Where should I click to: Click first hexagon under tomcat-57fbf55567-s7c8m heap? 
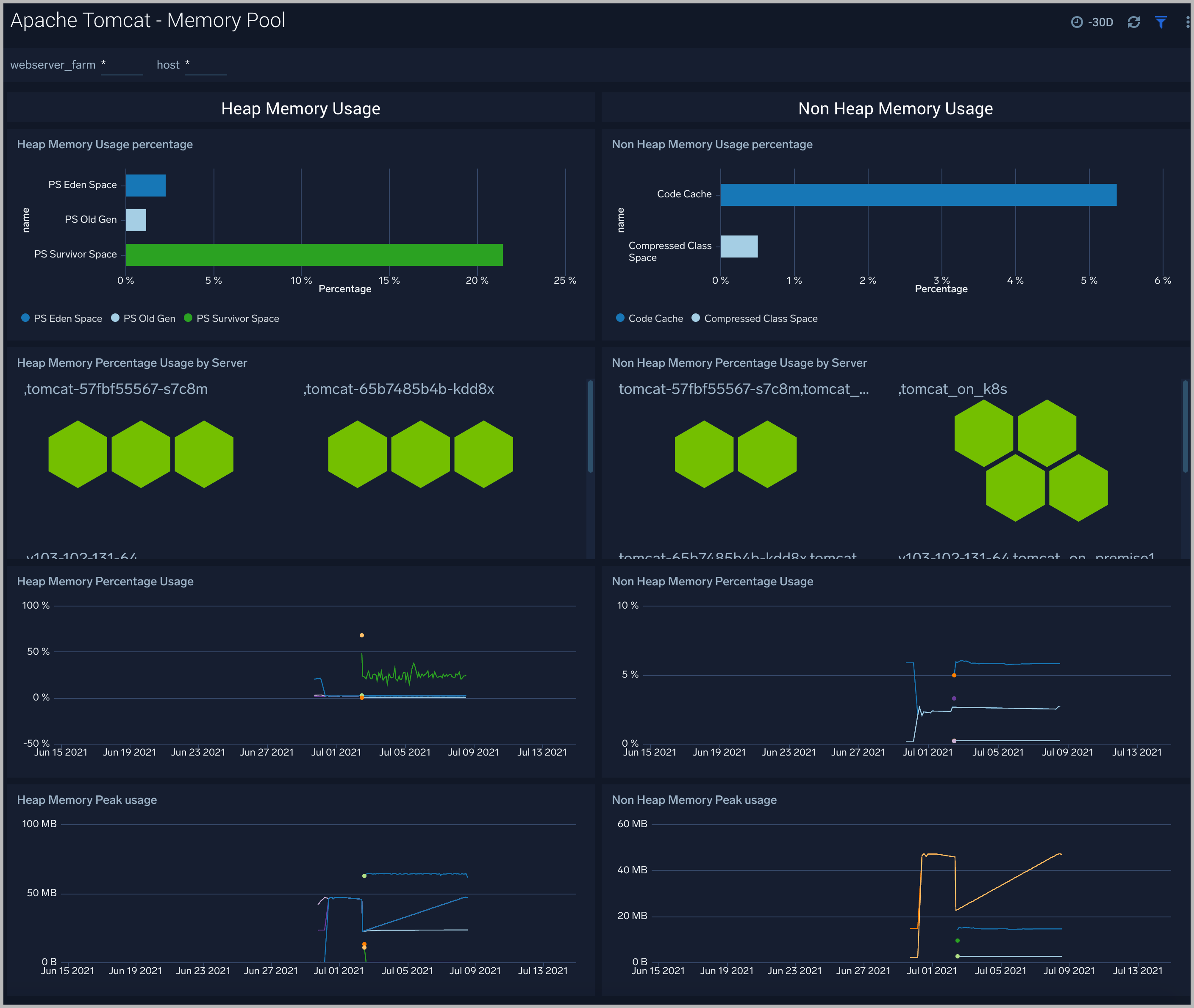click(78, 454)
